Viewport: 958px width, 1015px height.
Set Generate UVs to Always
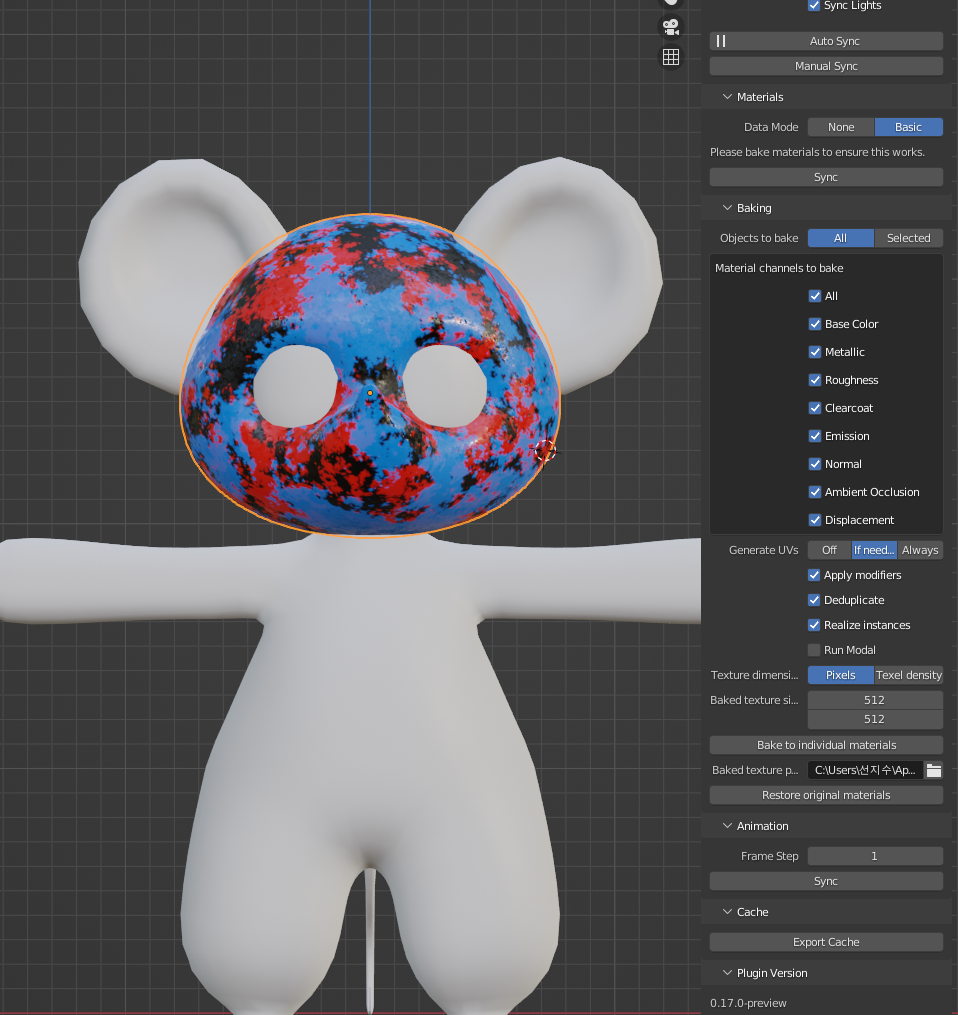(x=920, y=550)
